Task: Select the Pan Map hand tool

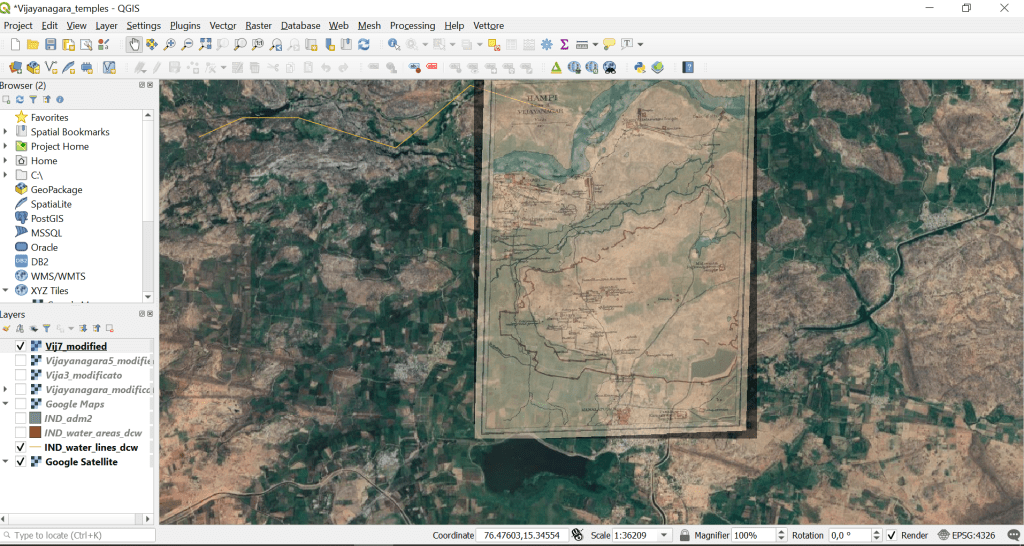Action: tap(134, 44)
